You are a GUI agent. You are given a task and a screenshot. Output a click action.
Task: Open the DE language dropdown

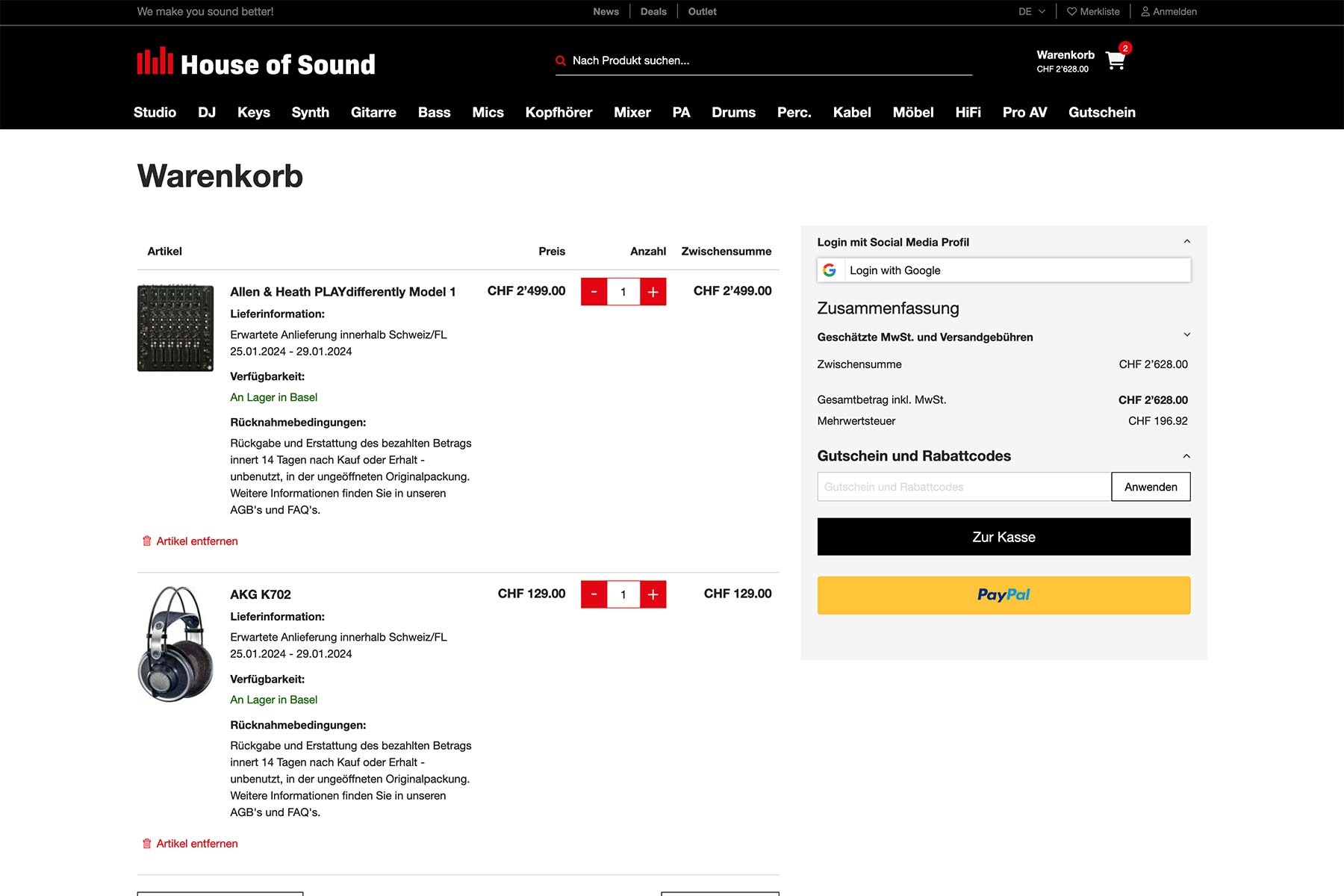pyautogui.click(x=1032, y=11)
